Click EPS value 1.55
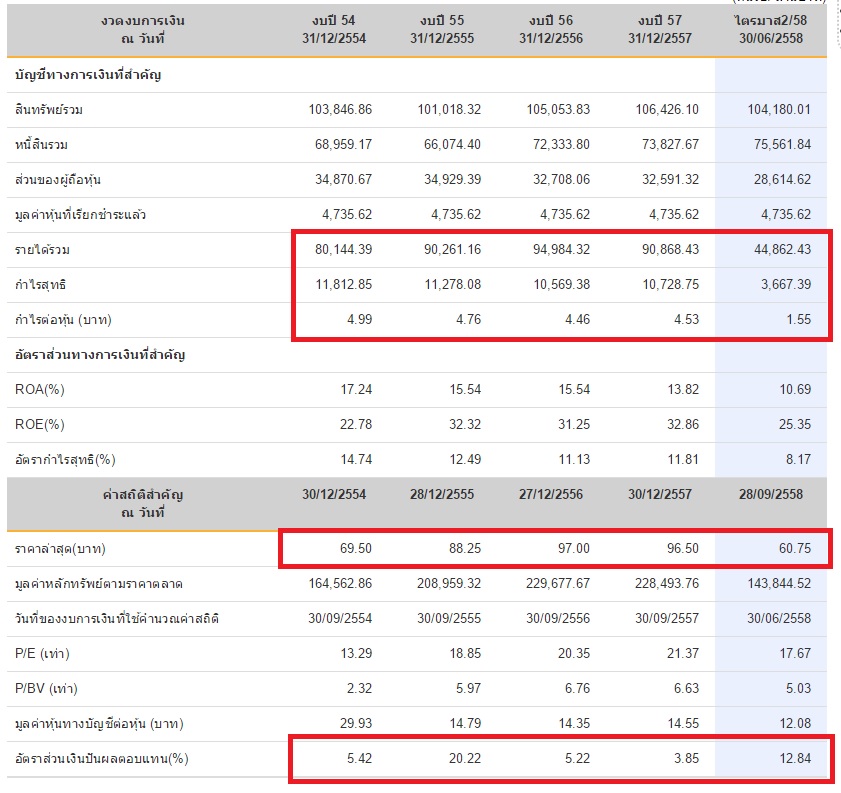The height and width of the screenshot is (793, 841). point(799,320)
